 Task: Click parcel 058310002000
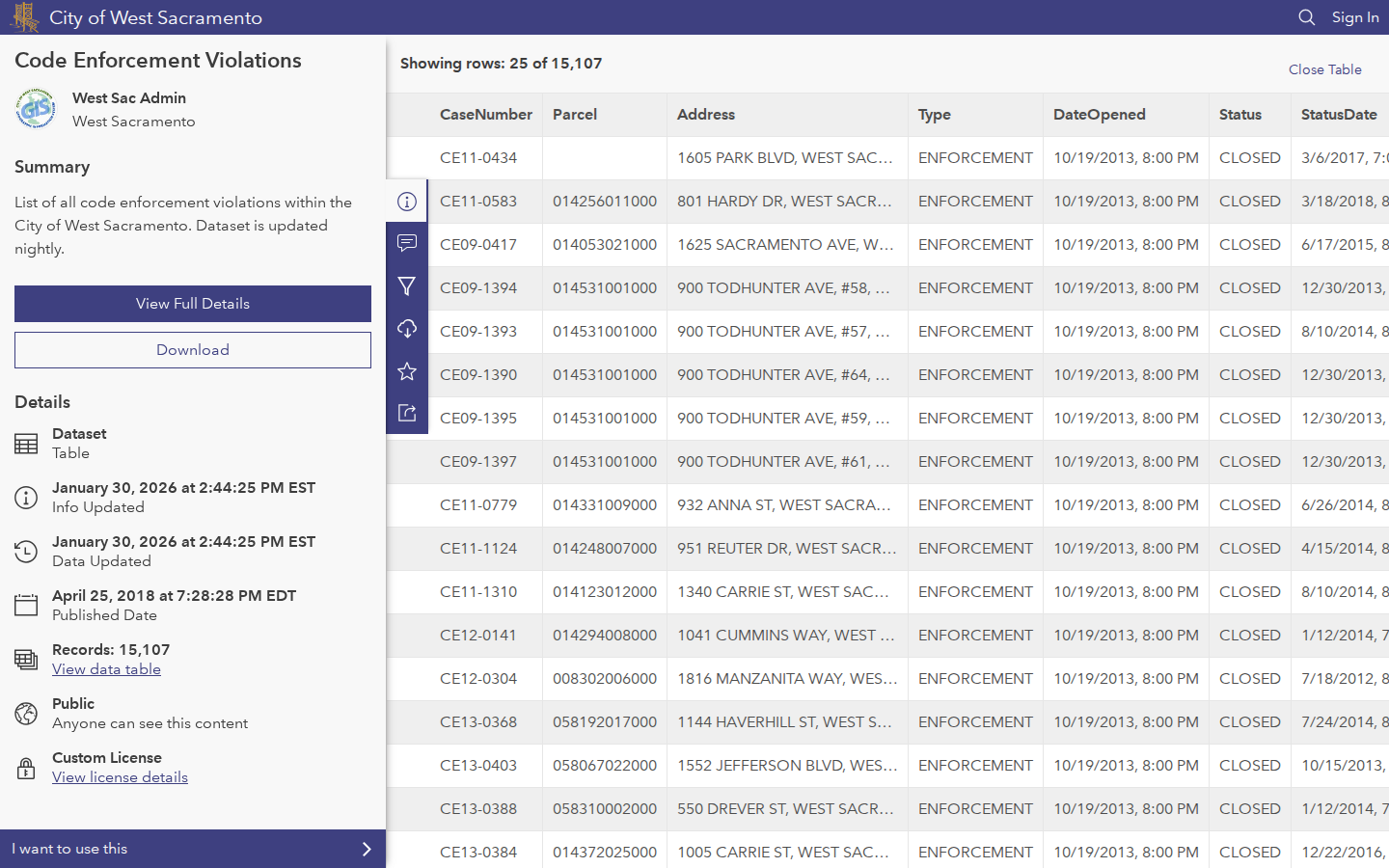(x=605, y=809)
